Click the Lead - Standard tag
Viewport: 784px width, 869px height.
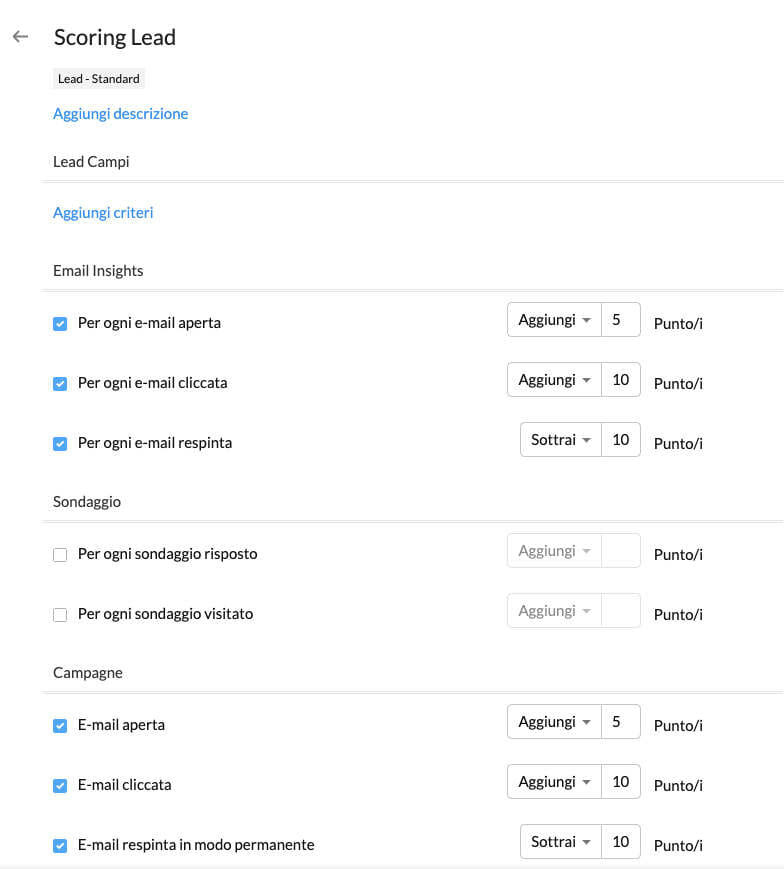click(x=99, y=79)
